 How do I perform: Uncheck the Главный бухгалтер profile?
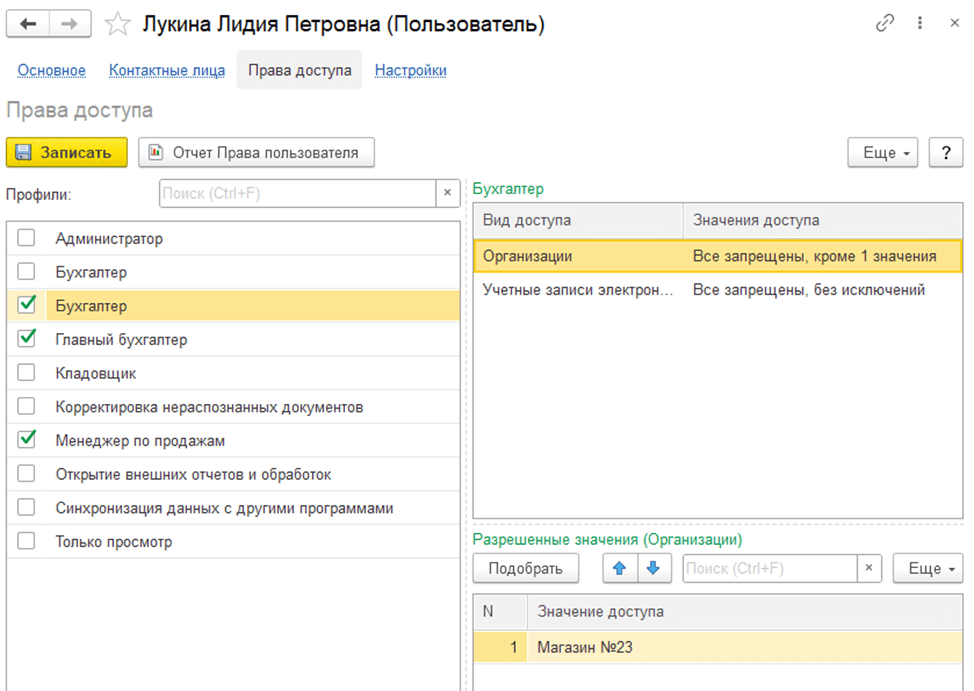pos(27,339)
